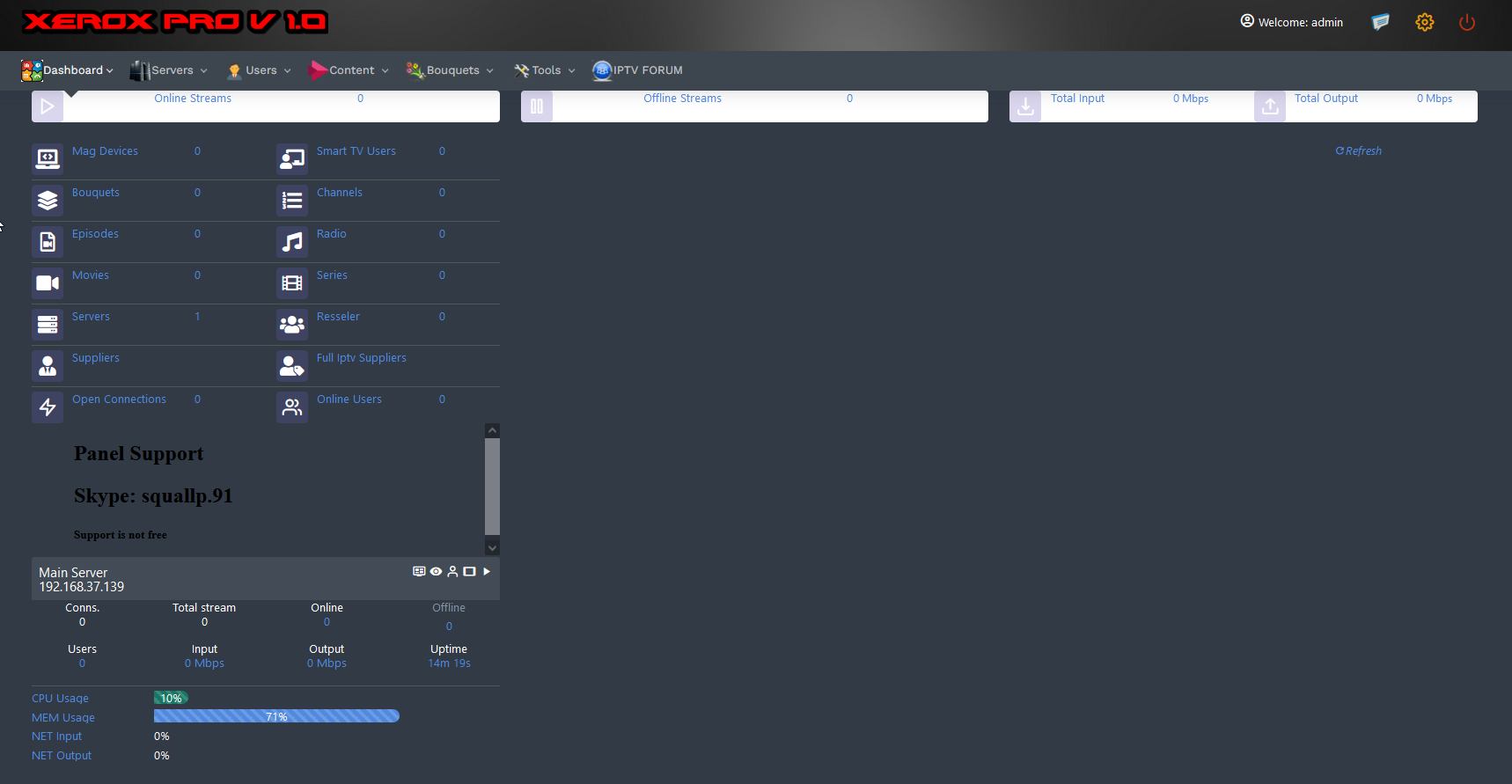
Task: Click the Offline Streams pause icon
Action: [537, 106]
